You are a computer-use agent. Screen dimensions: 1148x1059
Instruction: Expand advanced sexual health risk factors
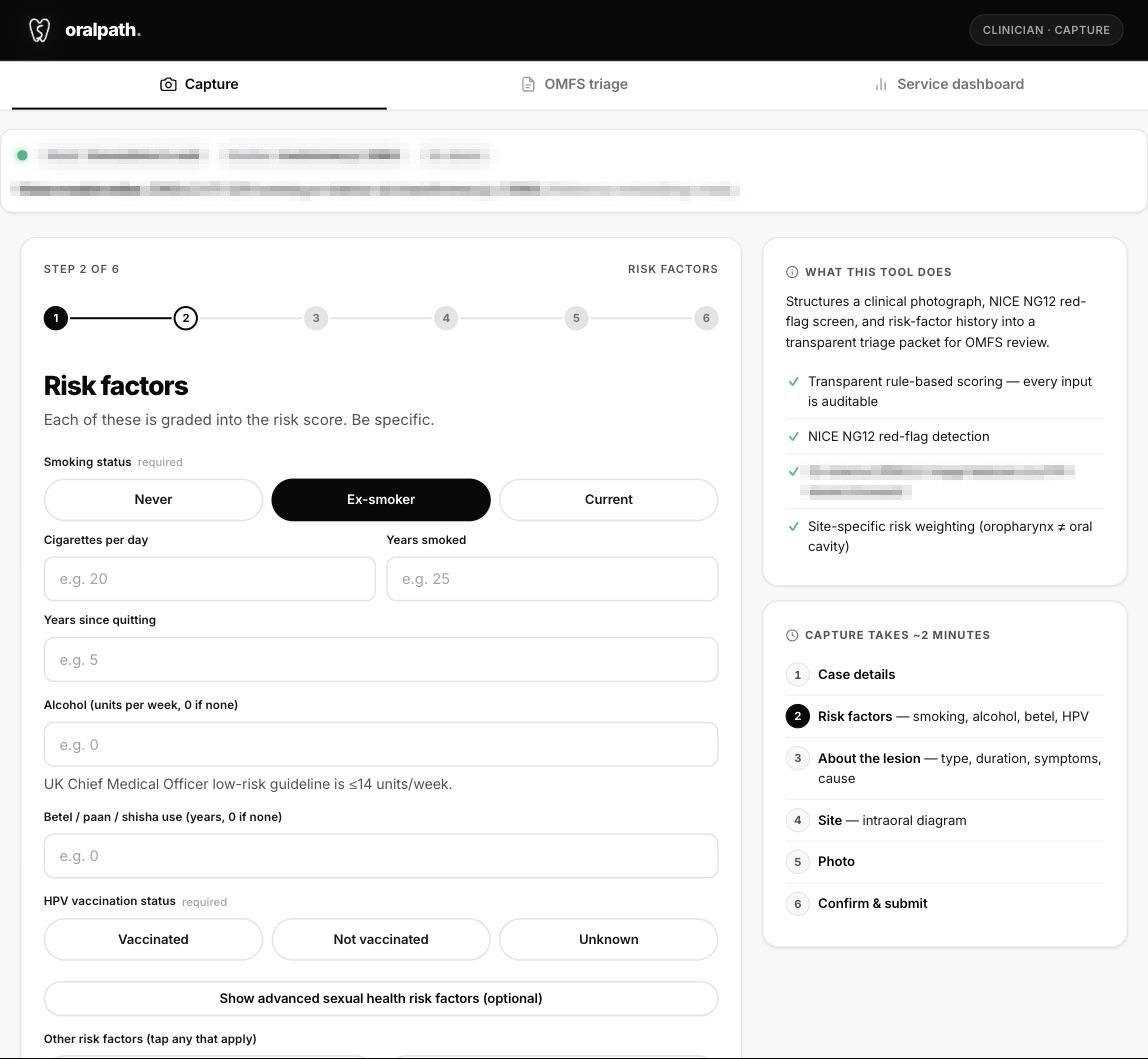tap(381, 999)
